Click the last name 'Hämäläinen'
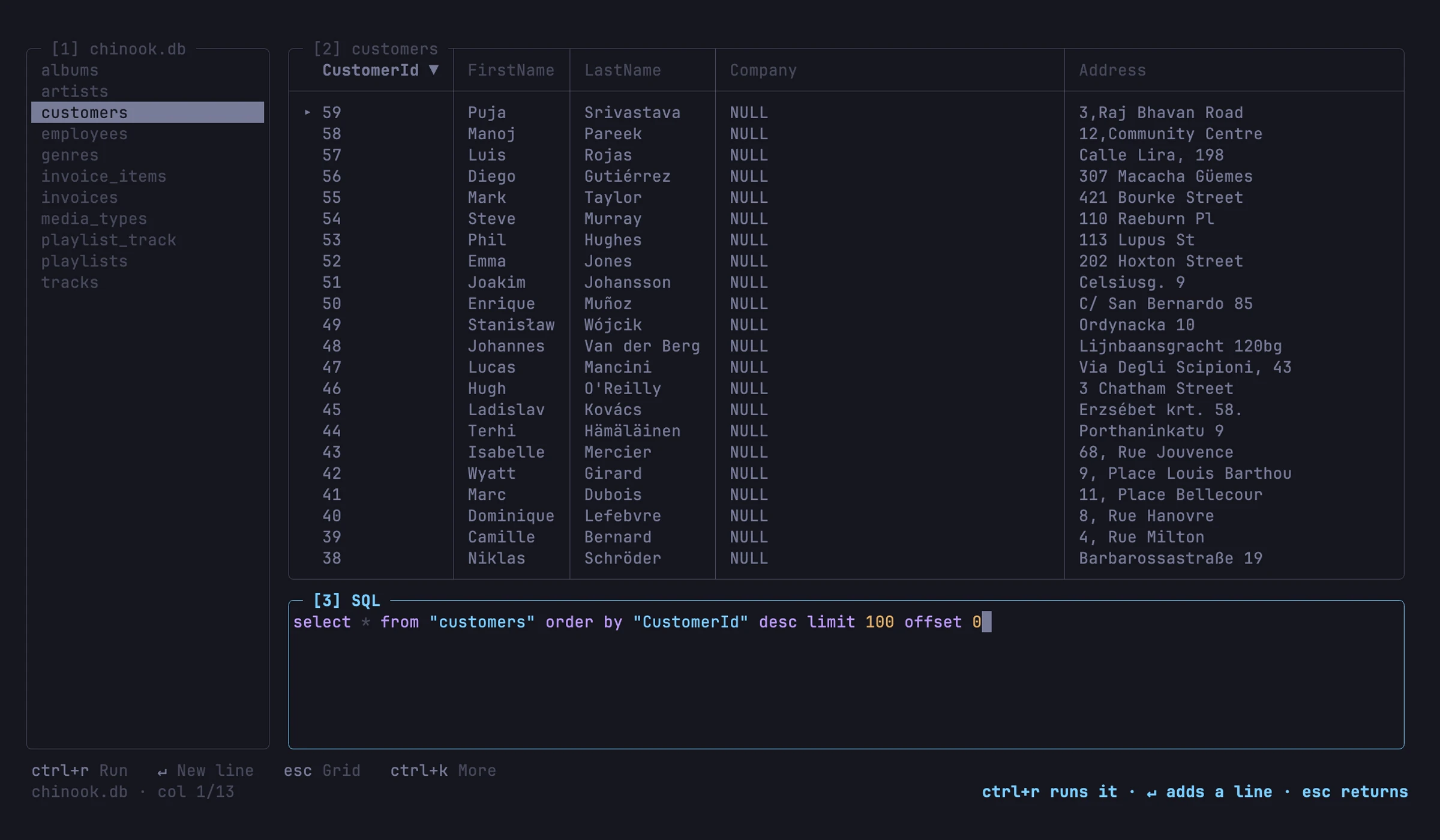1440x840 pixels. coord(632,431)
